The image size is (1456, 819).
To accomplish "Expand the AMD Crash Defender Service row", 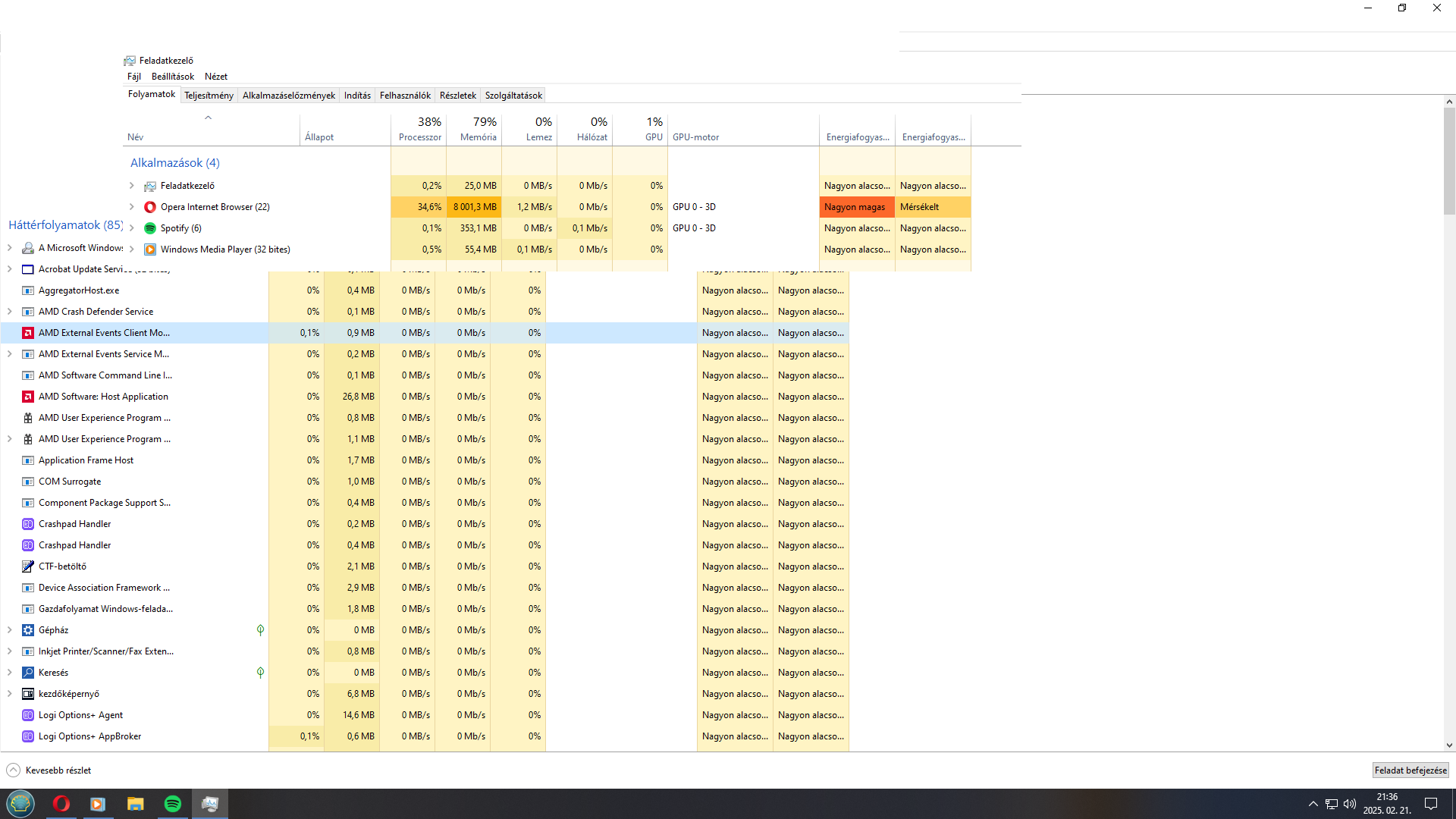I will pyautogui.click(x=9, y=312).
